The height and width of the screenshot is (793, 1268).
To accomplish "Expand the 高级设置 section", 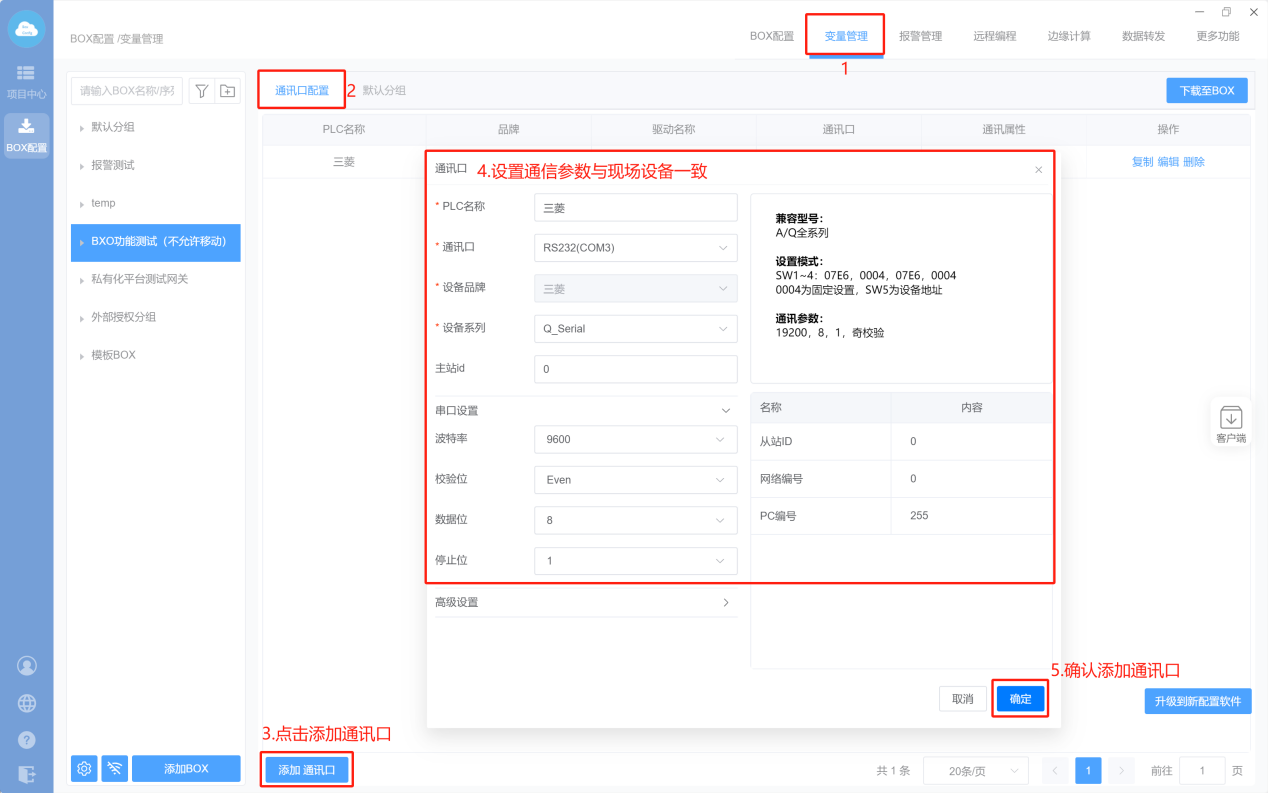I will (x=585, y=602).
